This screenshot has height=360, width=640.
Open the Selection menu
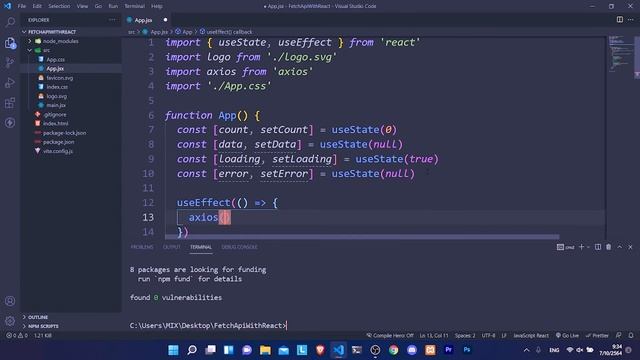point(59,6)
